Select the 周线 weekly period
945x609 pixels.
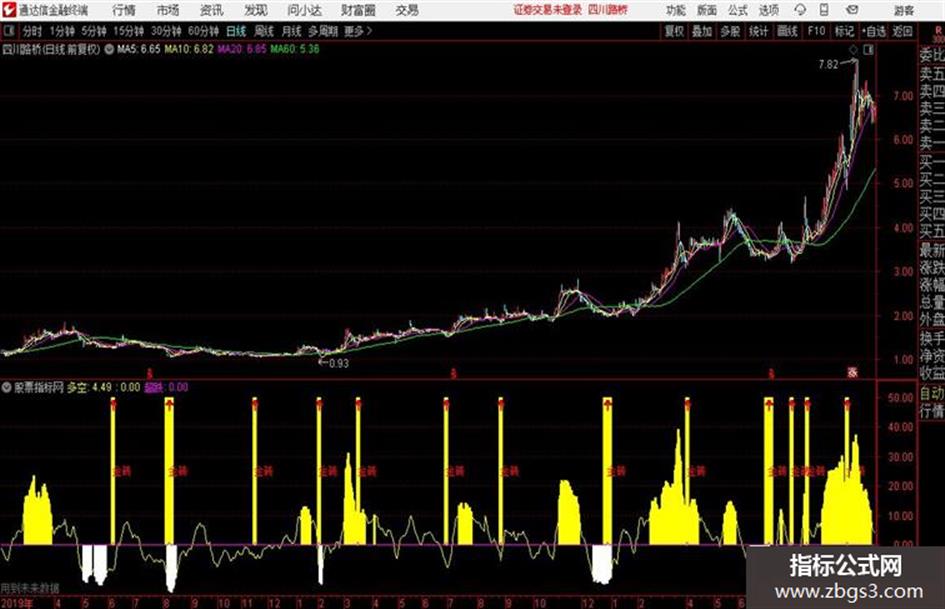coord(264,31)
